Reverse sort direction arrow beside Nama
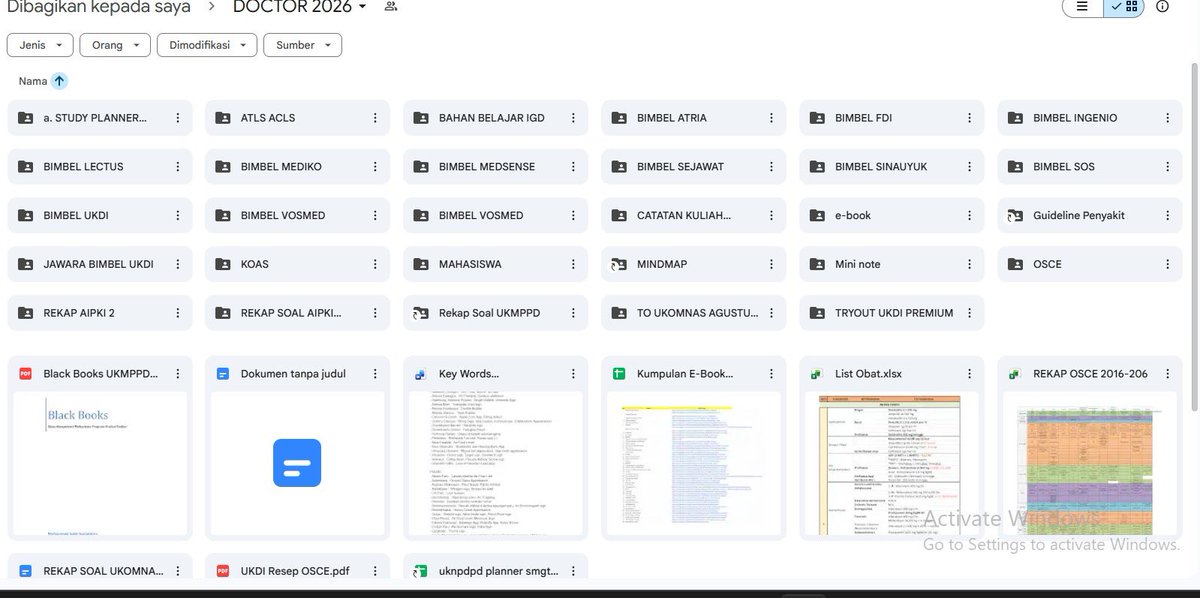Image resolution: width=1200 pixels, height=598 pixels. click(x=59, y=81)
